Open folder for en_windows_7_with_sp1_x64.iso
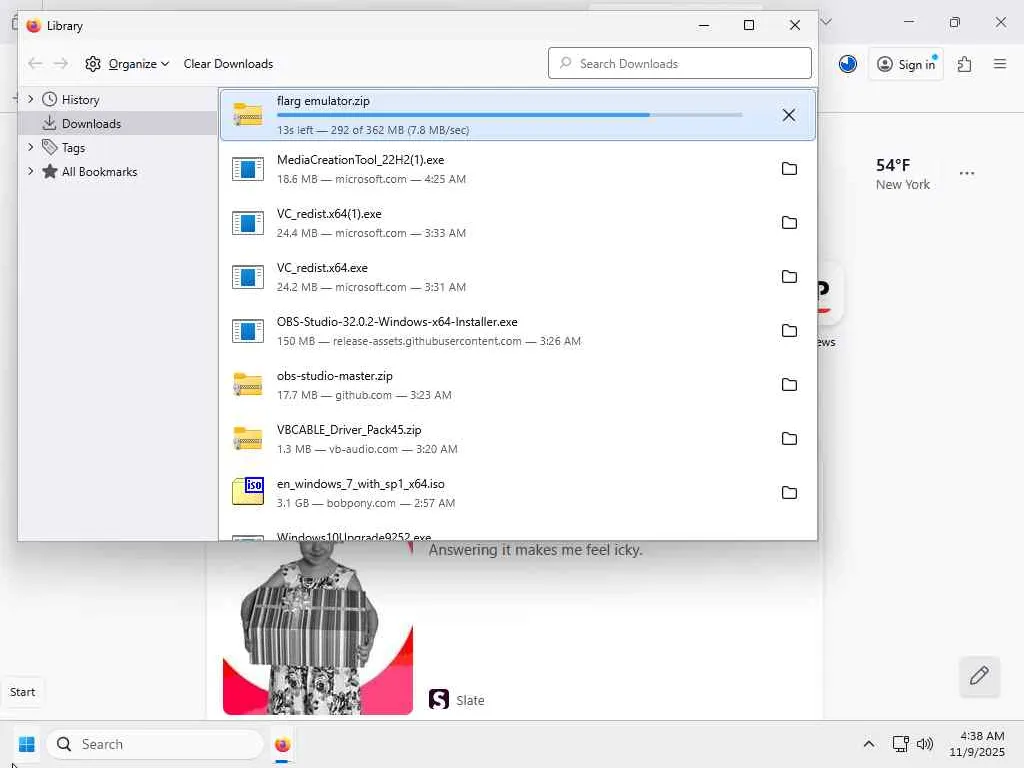1024x768 pixels. click(789, 492)
